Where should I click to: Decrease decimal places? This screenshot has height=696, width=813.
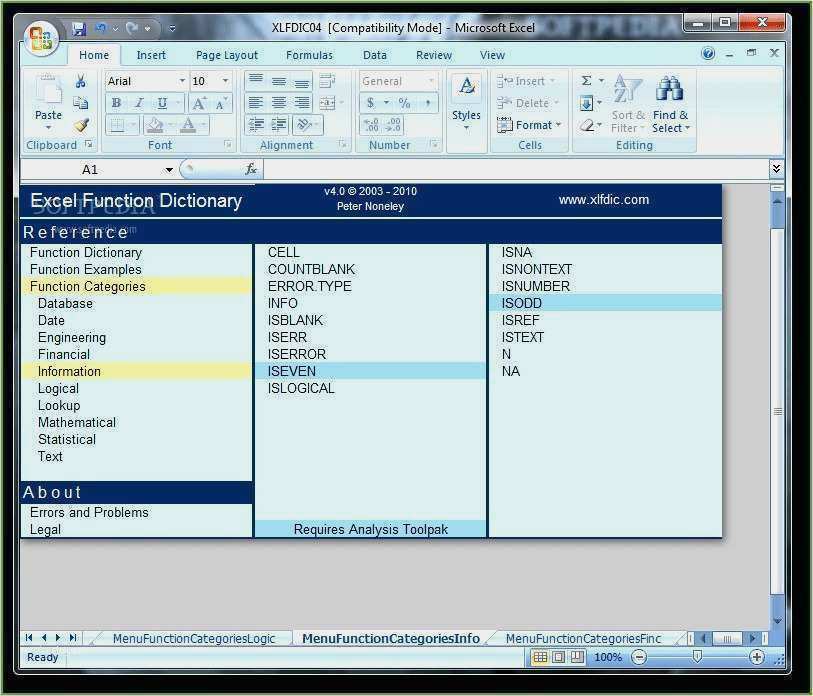(x=393, y=124)
